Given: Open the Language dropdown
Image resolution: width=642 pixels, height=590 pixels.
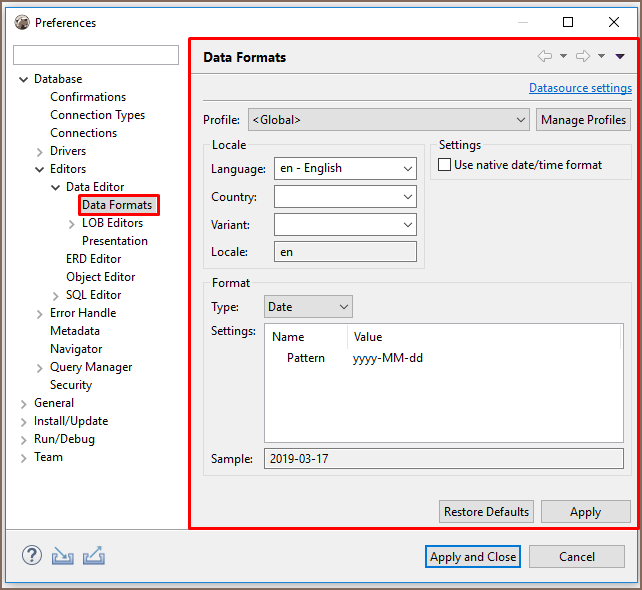Looking at the screenshot, I should click(x=345, y=168).
